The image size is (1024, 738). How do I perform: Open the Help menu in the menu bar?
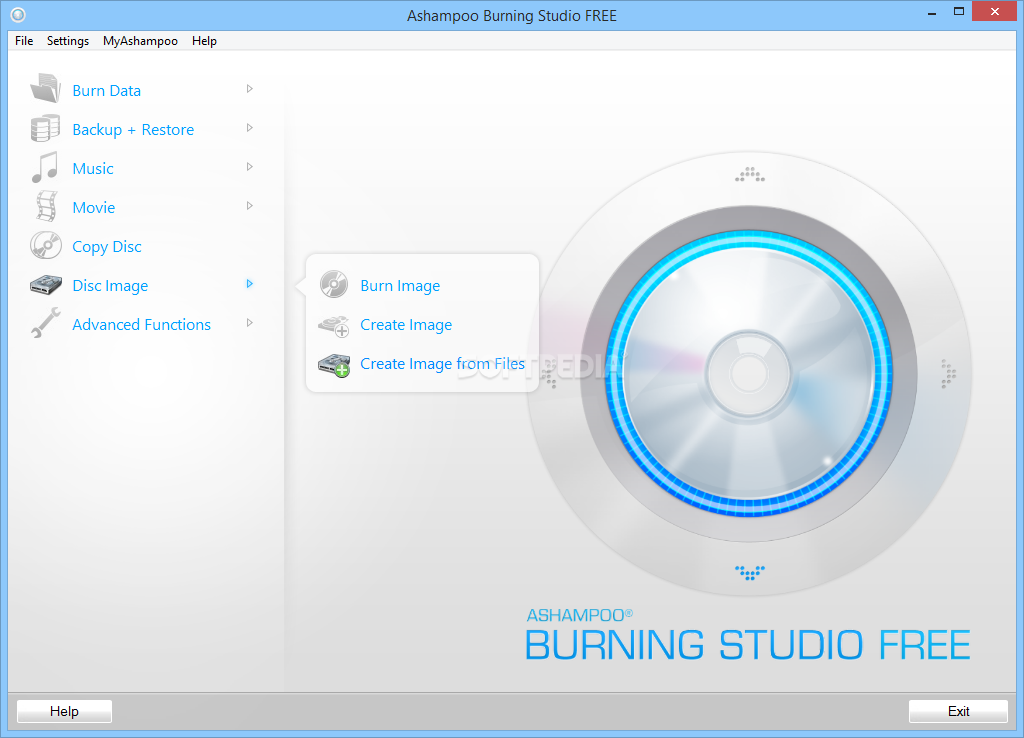(x=204, y=40)
